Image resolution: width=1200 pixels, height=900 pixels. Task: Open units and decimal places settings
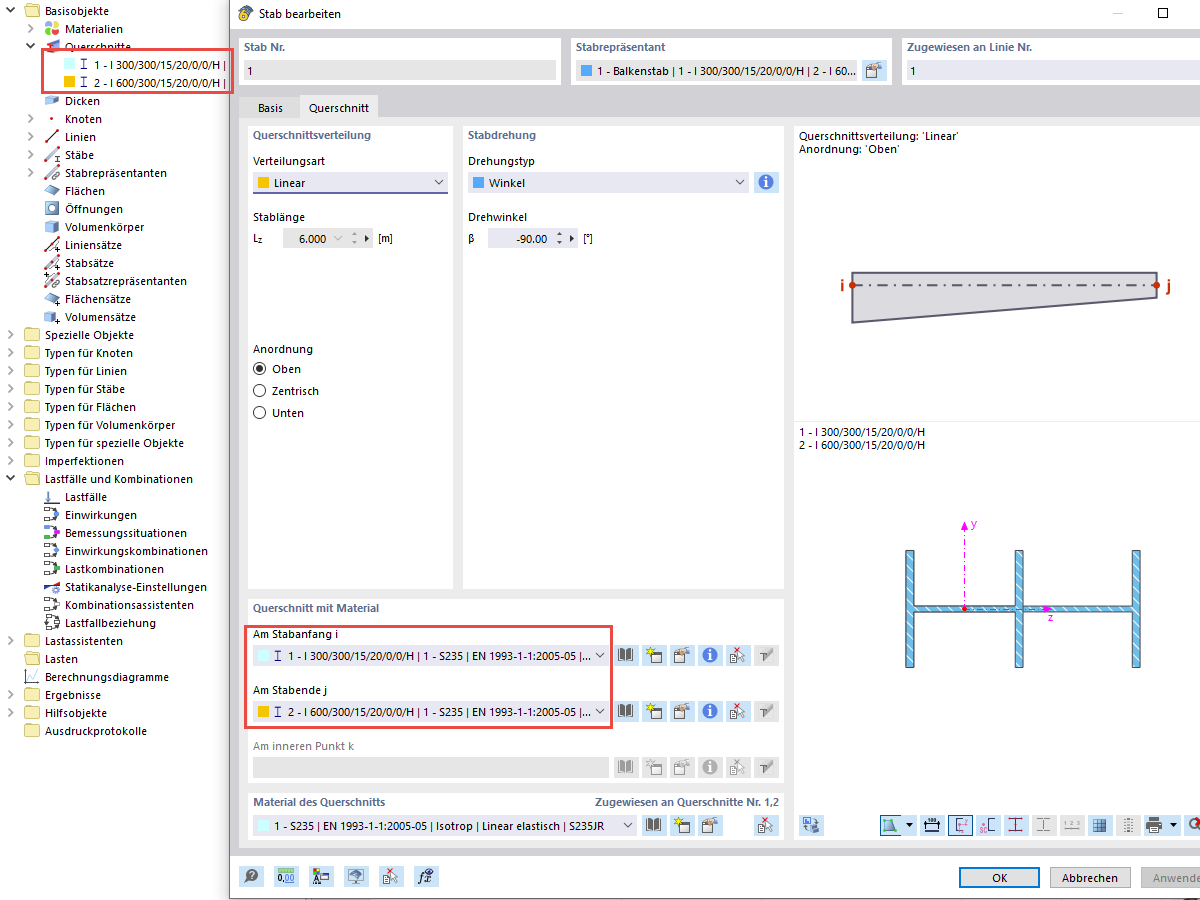[286, 877]
